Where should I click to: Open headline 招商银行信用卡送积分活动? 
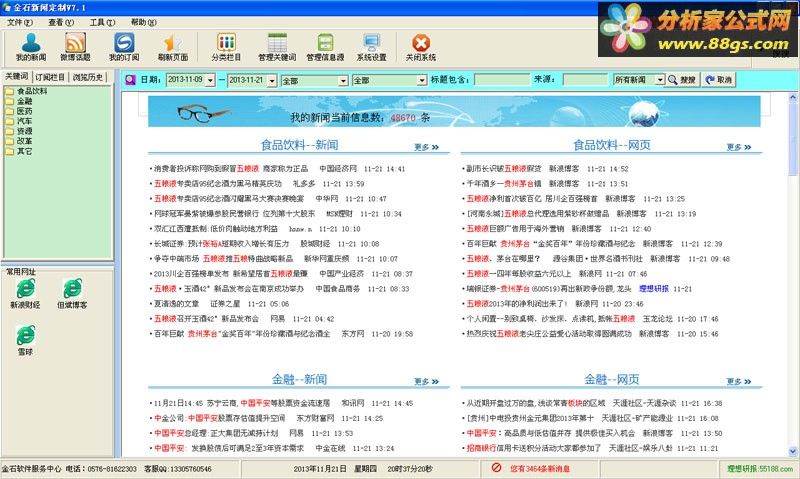pyautogui.click(x=534, y=448)
